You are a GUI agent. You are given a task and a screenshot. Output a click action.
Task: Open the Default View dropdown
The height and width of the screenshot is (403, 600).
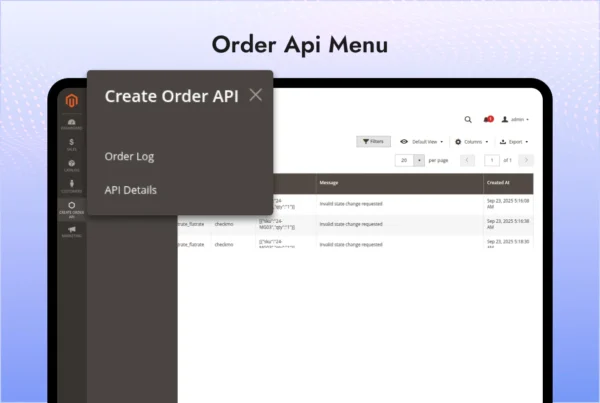tap(421, 142)
